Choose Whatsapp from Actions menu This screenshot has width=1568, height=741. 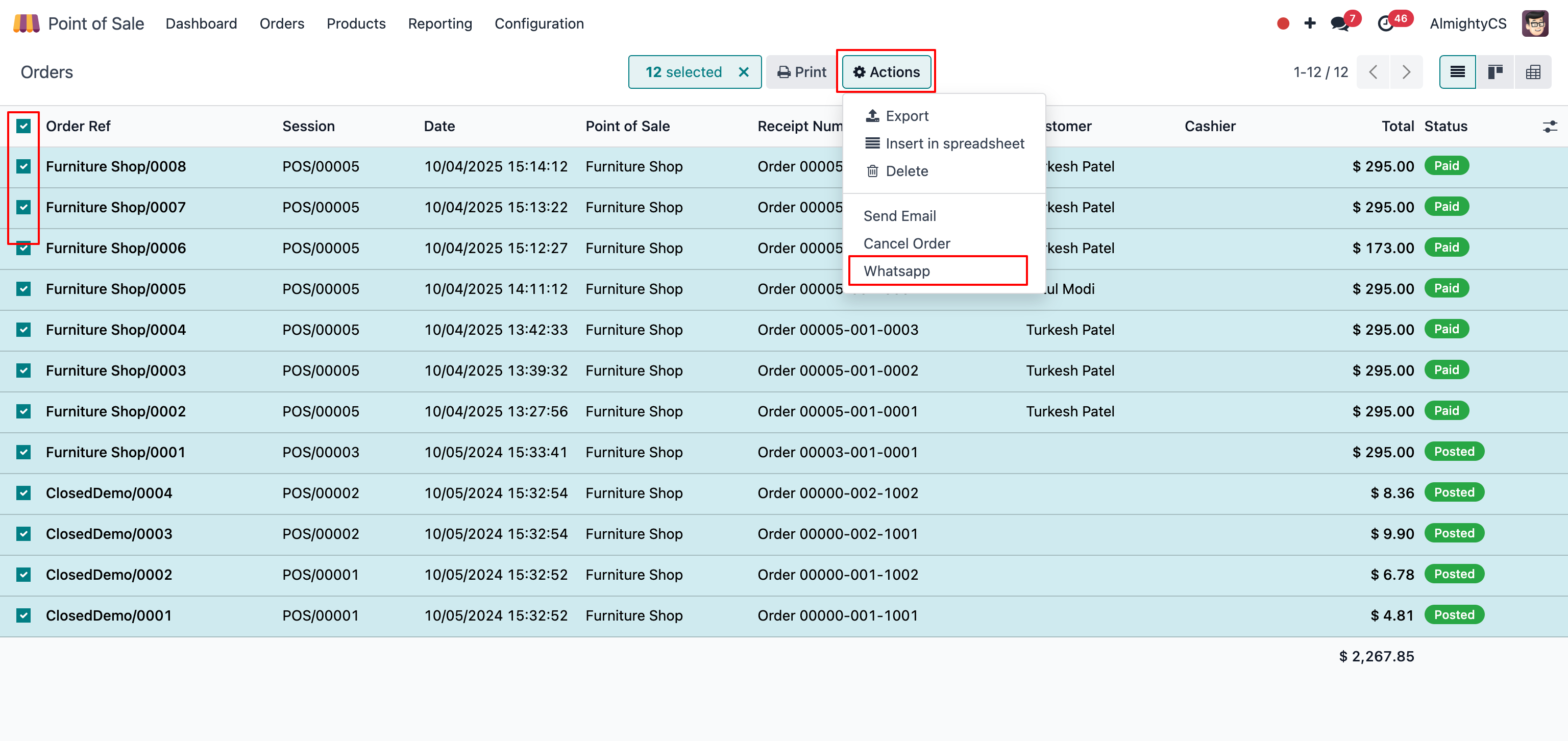click(897, 270)
